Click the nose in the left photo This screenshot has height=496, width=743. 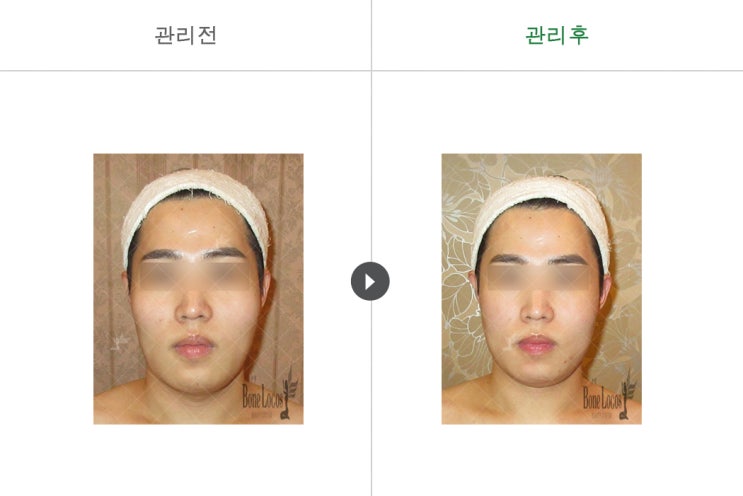pos(193,307)
